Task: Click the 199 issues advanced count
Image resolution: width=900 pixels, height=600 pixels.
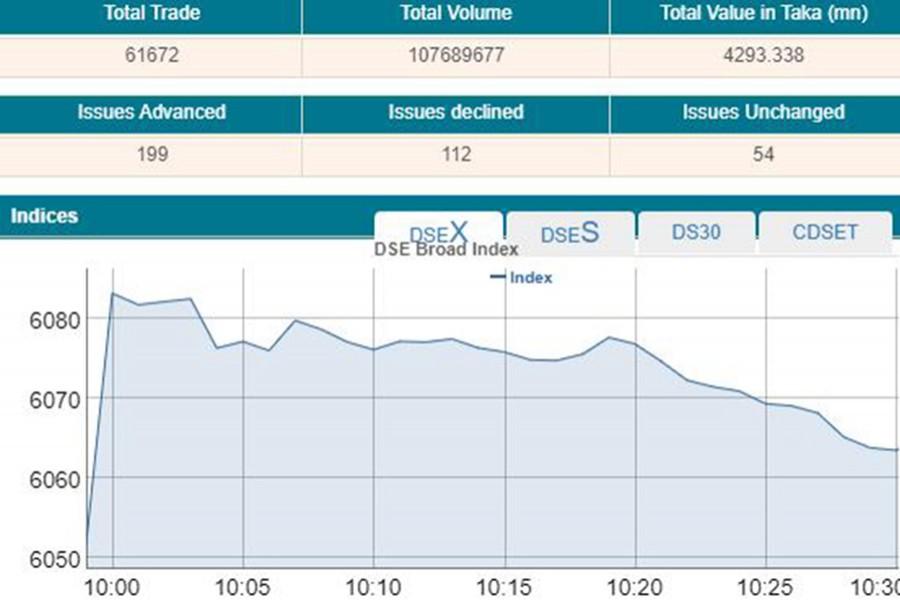Action: [x=151, y=154]
